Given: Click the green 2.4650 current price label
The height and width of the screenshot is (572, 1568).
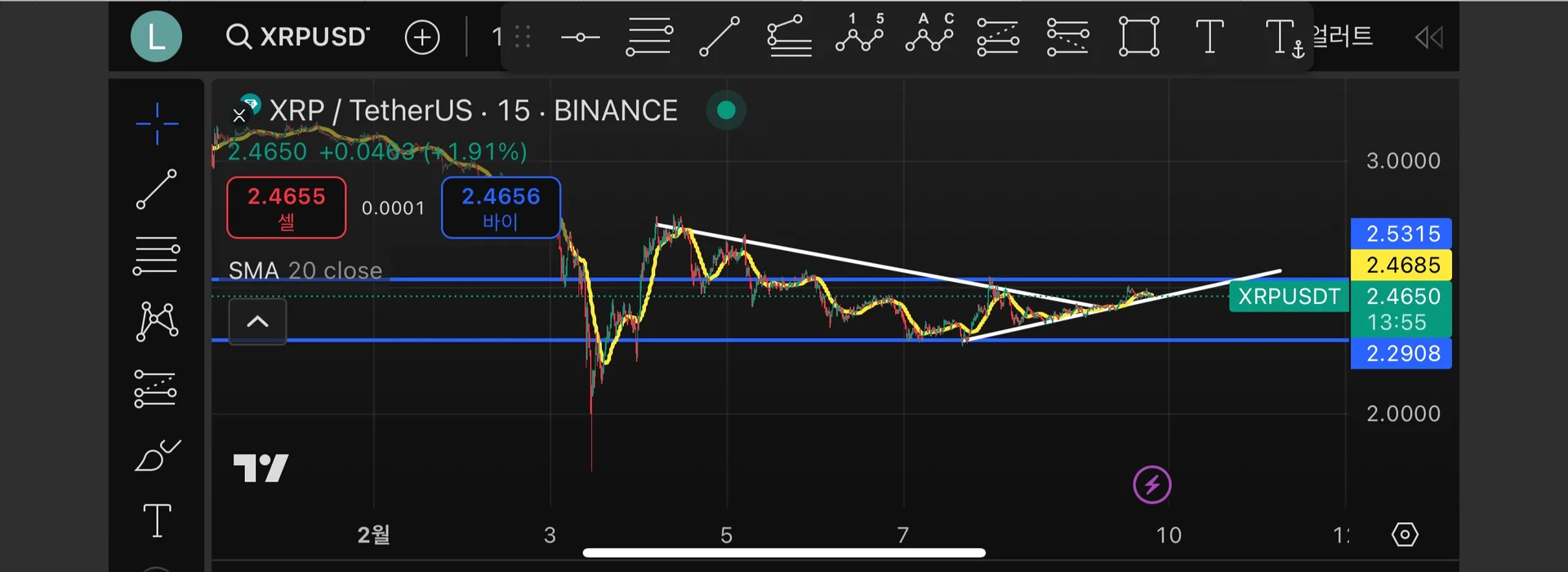Looking at the screenshot, I should click(1401, 309).
